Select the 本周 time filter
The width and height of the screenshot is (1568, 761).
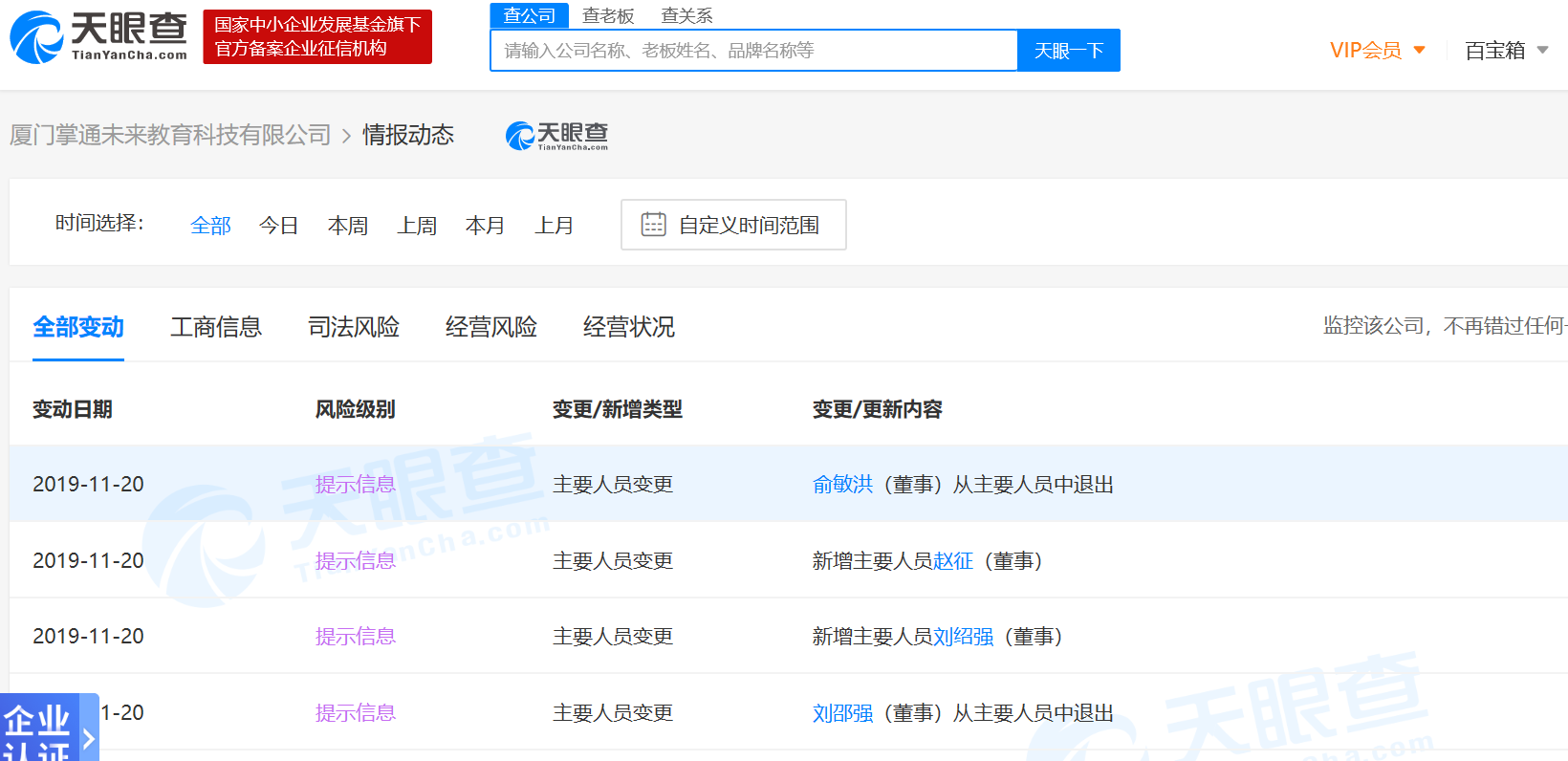(348, 226)
